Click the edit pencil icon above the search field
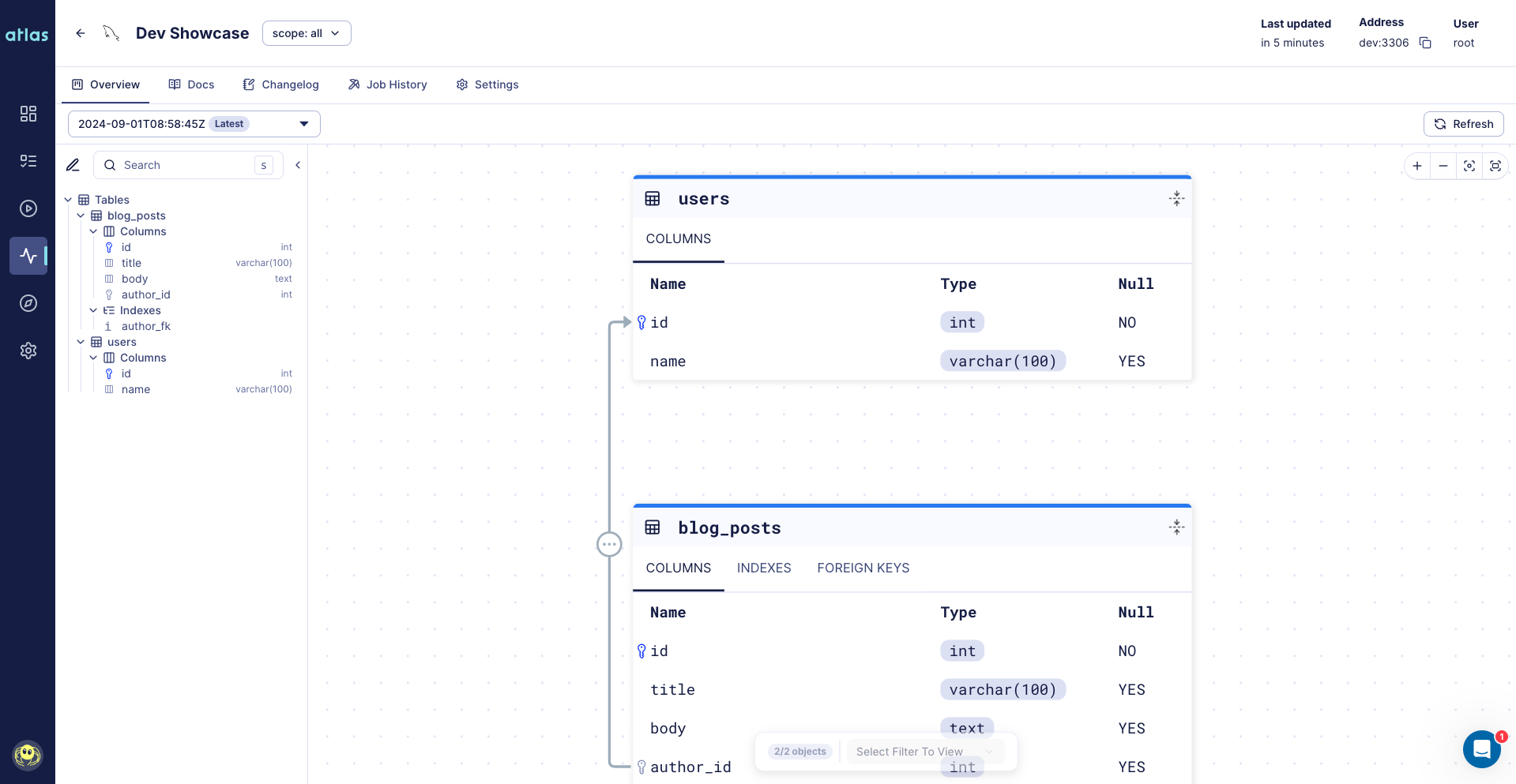Image resolution: width=1516 pixels, height=784 pixels. (73, 164)
